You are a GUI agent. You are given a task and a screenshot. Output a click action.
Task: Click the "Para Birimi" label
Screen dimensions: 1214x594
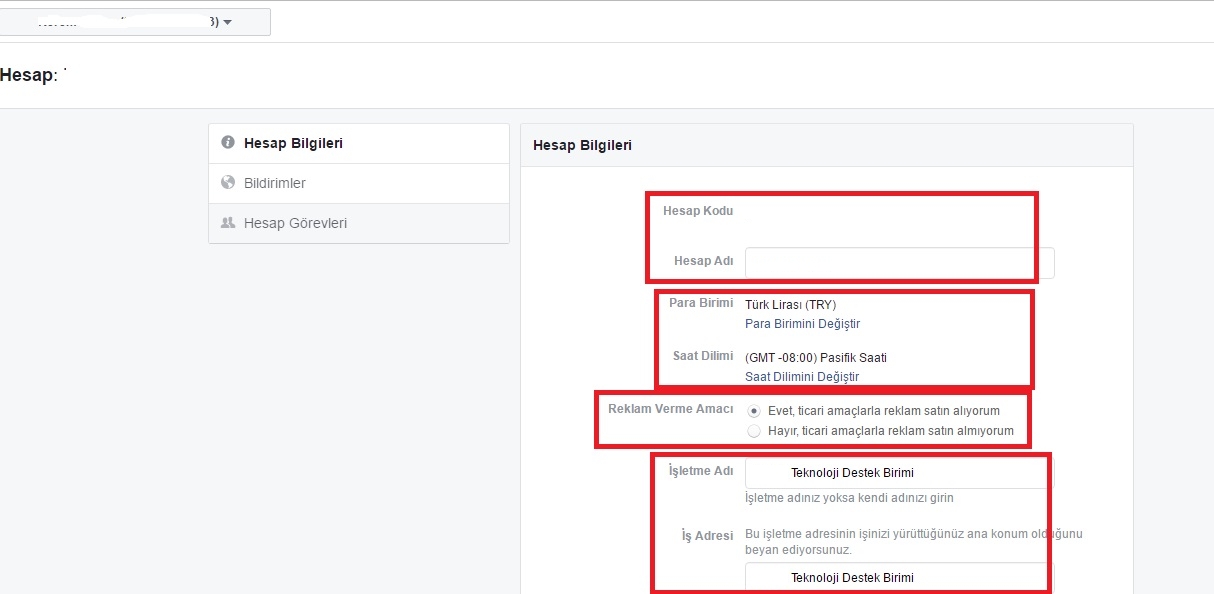(x=701, y=303)
